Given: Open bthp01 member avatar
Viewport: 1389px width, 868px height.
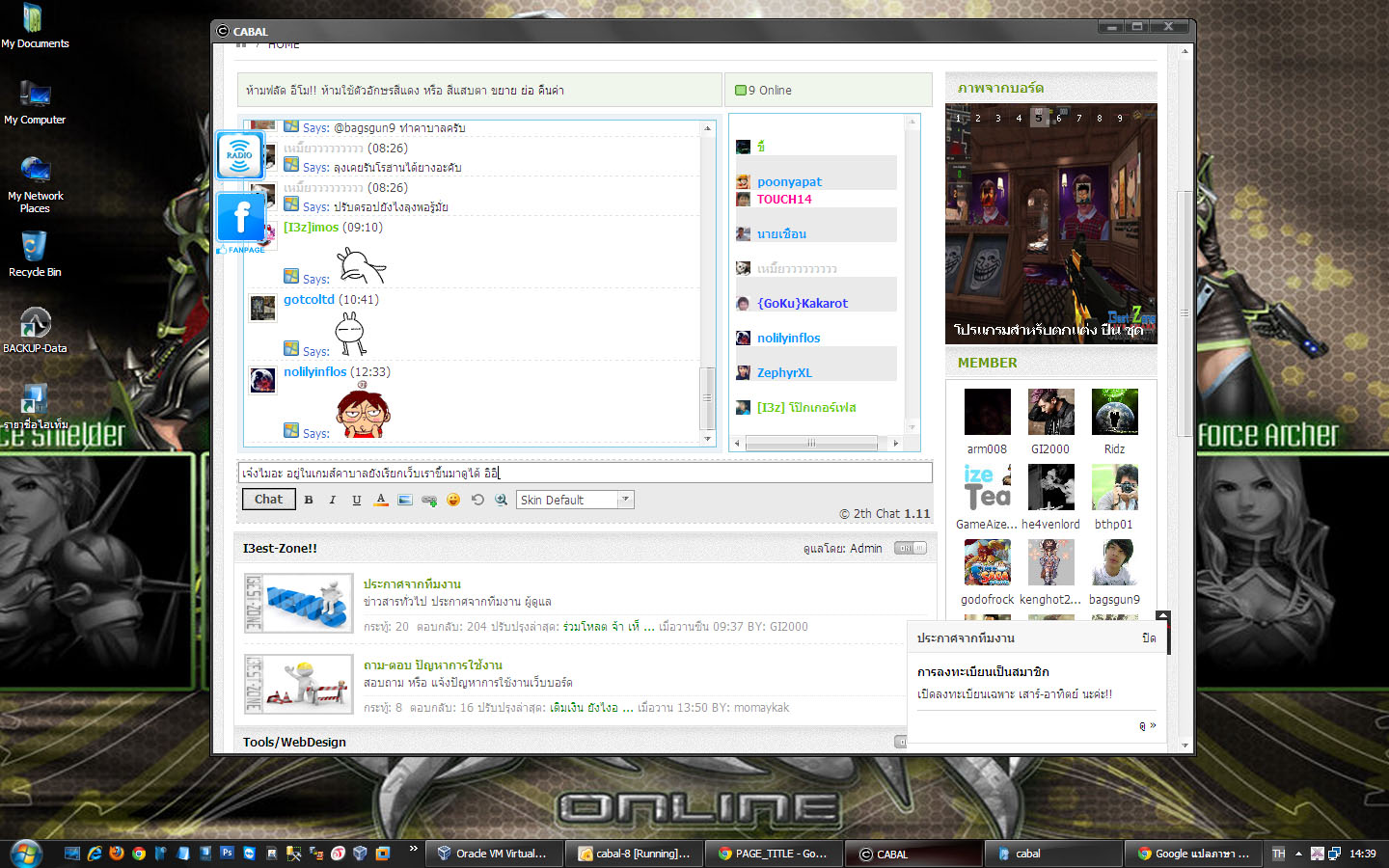Looking at the screenshot, I should pyautogui.click(x=1115, y=487).
